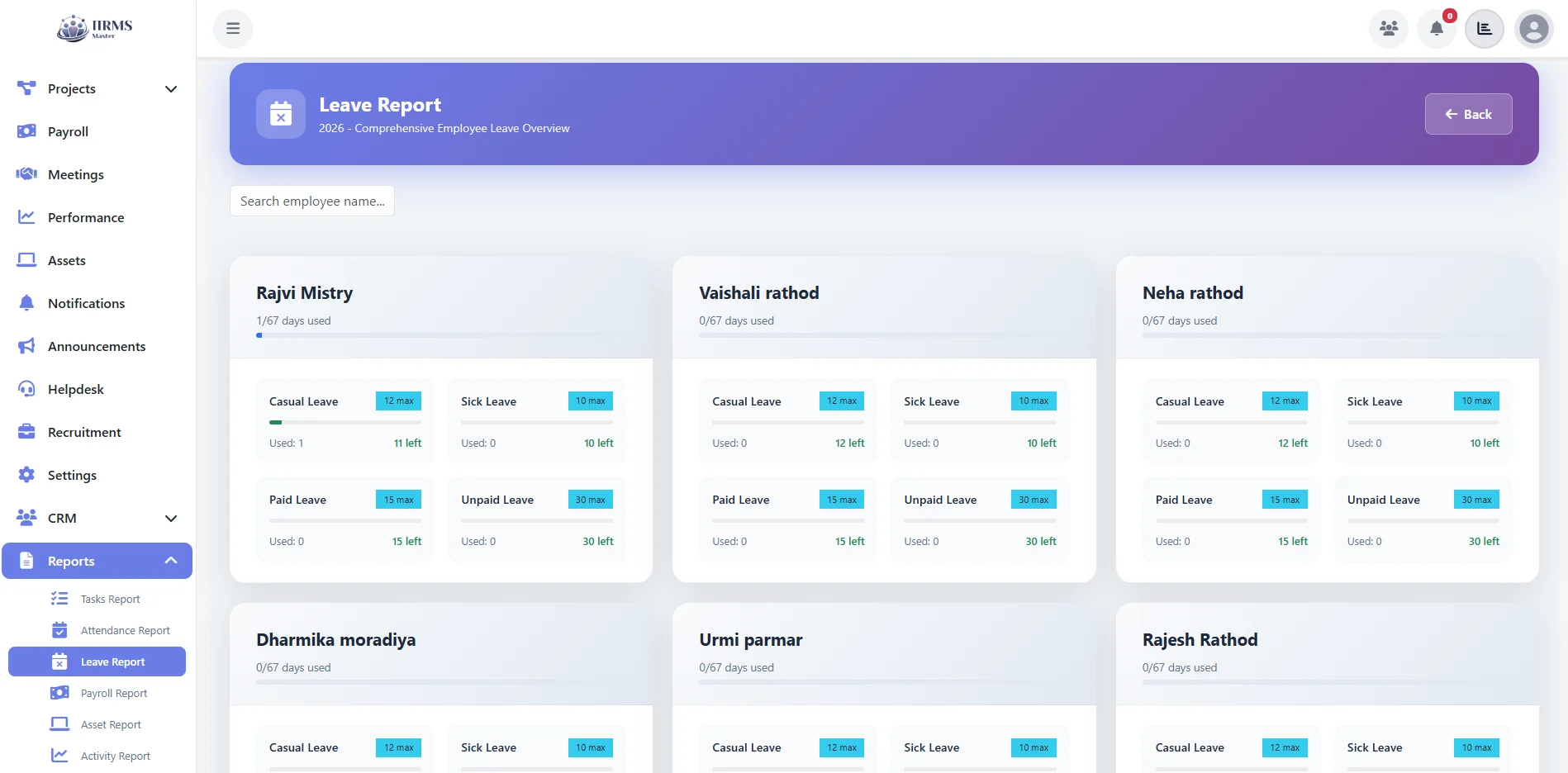Click the Vaishali rathod card name
Image resolution: width=1568 pixels, height=773 pixels.
(759, 293)
